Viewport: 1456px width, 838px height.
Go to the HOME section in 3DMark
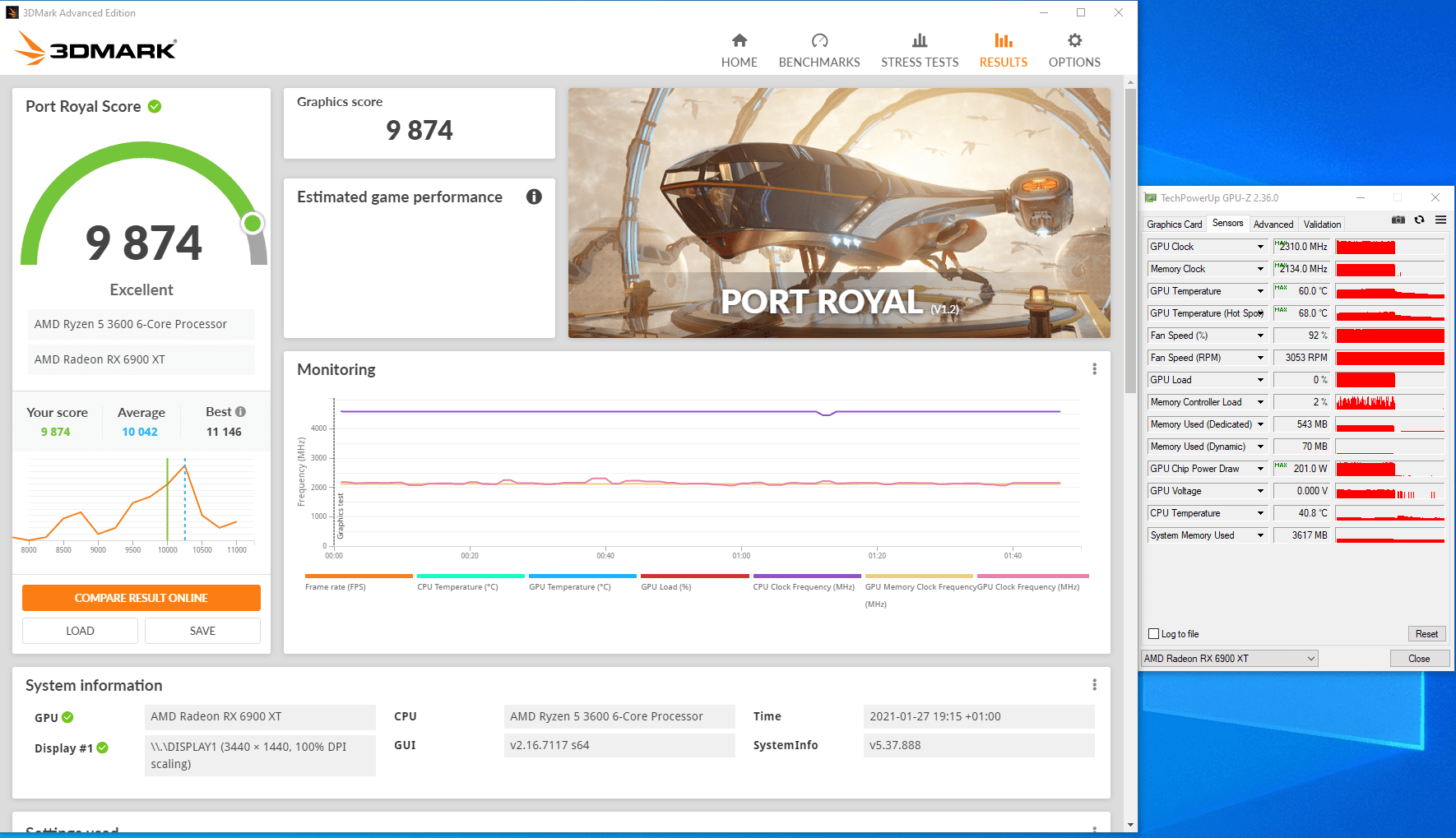739,50
